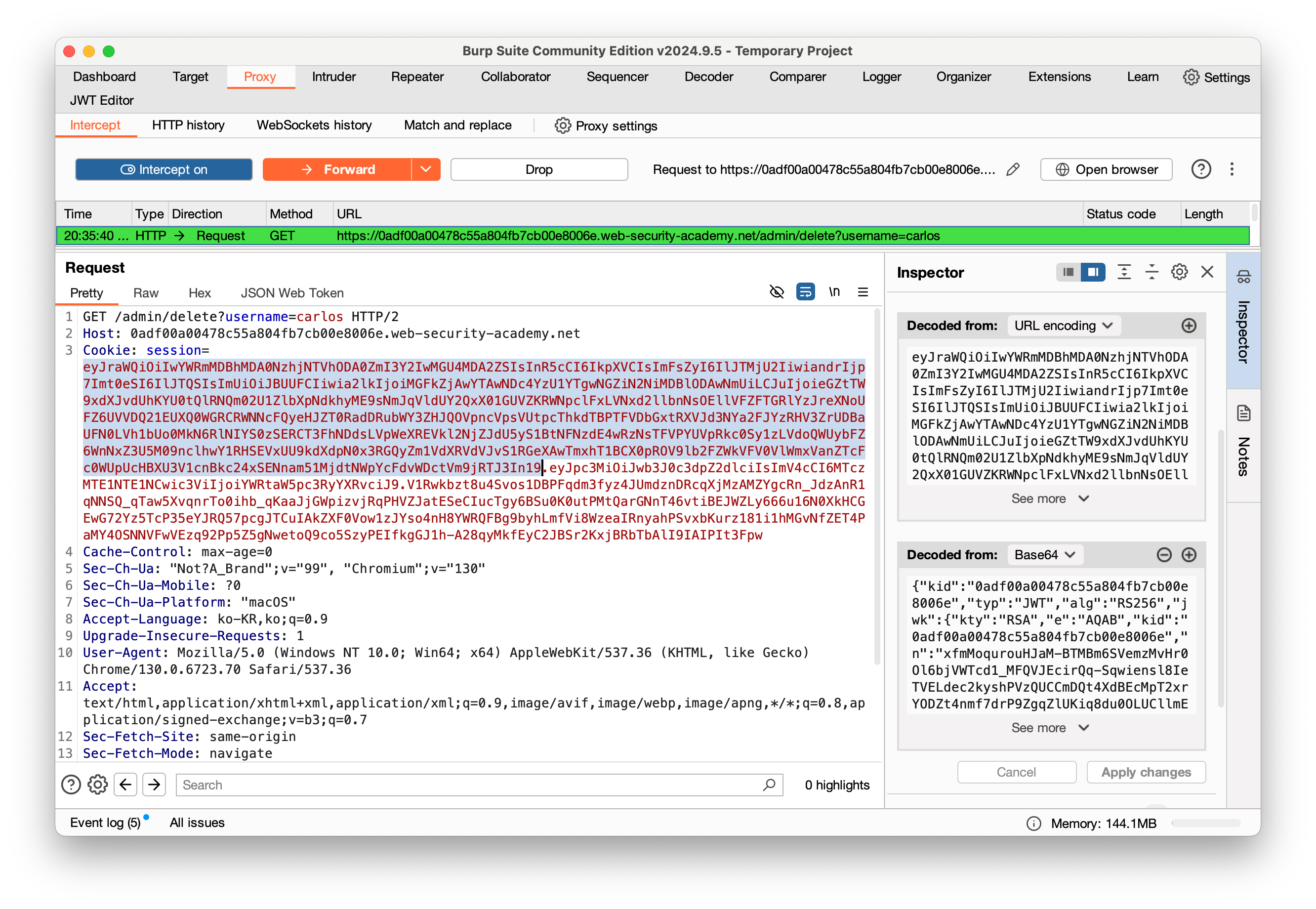Click the pencil icon to edit the target host
The image size is (1316, 909).
click(1013, 170)
